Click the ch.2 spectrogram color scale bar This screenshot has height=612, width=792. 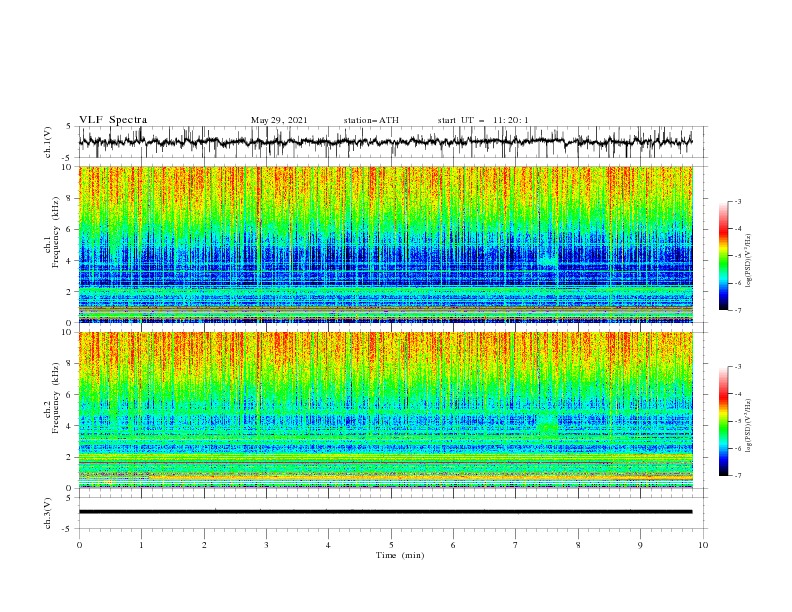(x=723, y=421)
